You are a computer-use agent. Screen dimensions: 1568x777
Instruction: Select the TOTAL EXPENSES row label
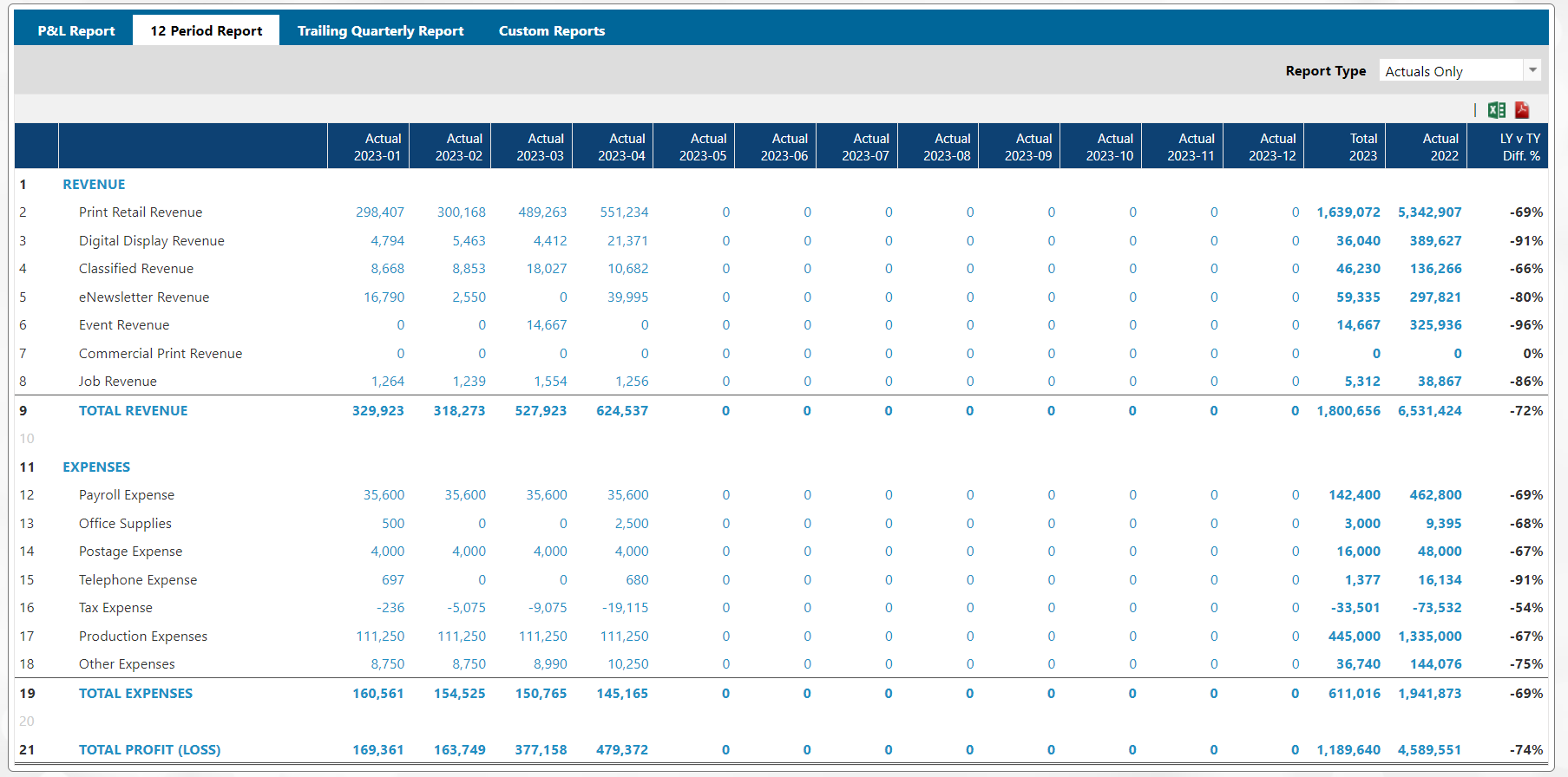(x=135, y=694)
